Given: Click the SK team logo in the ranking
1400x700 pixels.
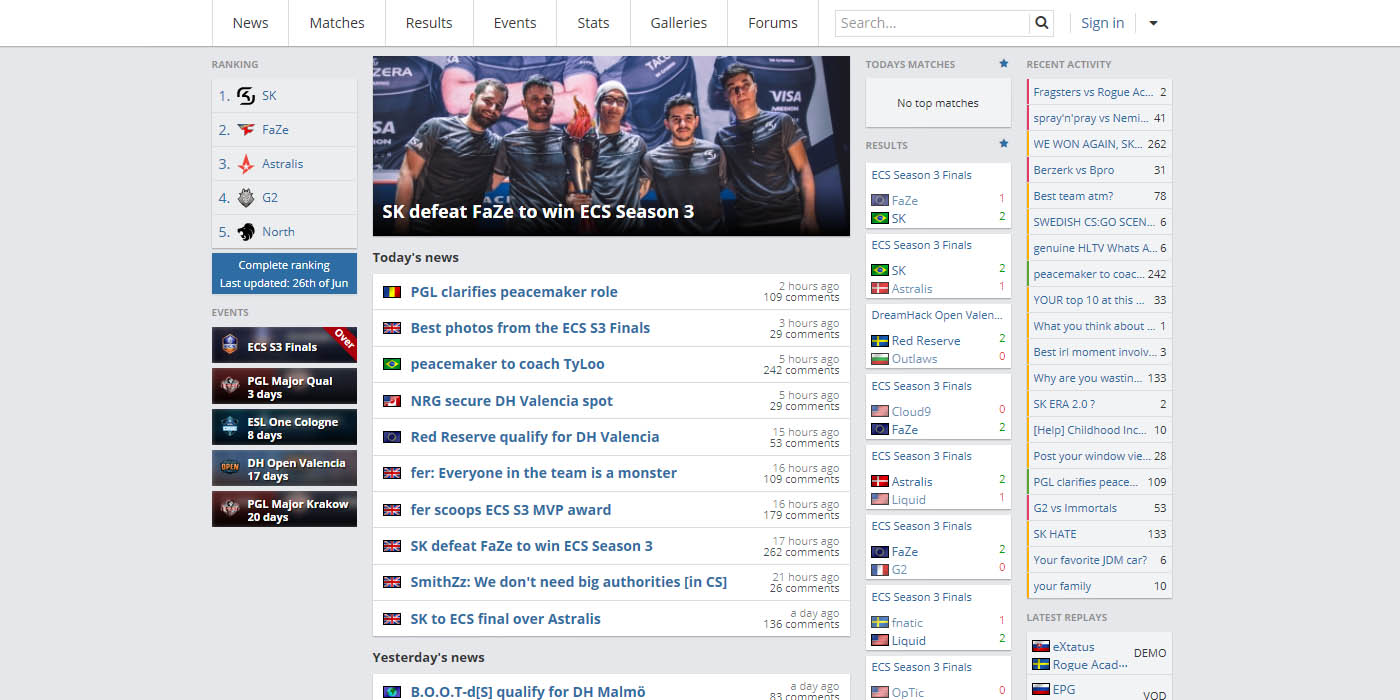Looking at the screenshot, I should (245, 95).
